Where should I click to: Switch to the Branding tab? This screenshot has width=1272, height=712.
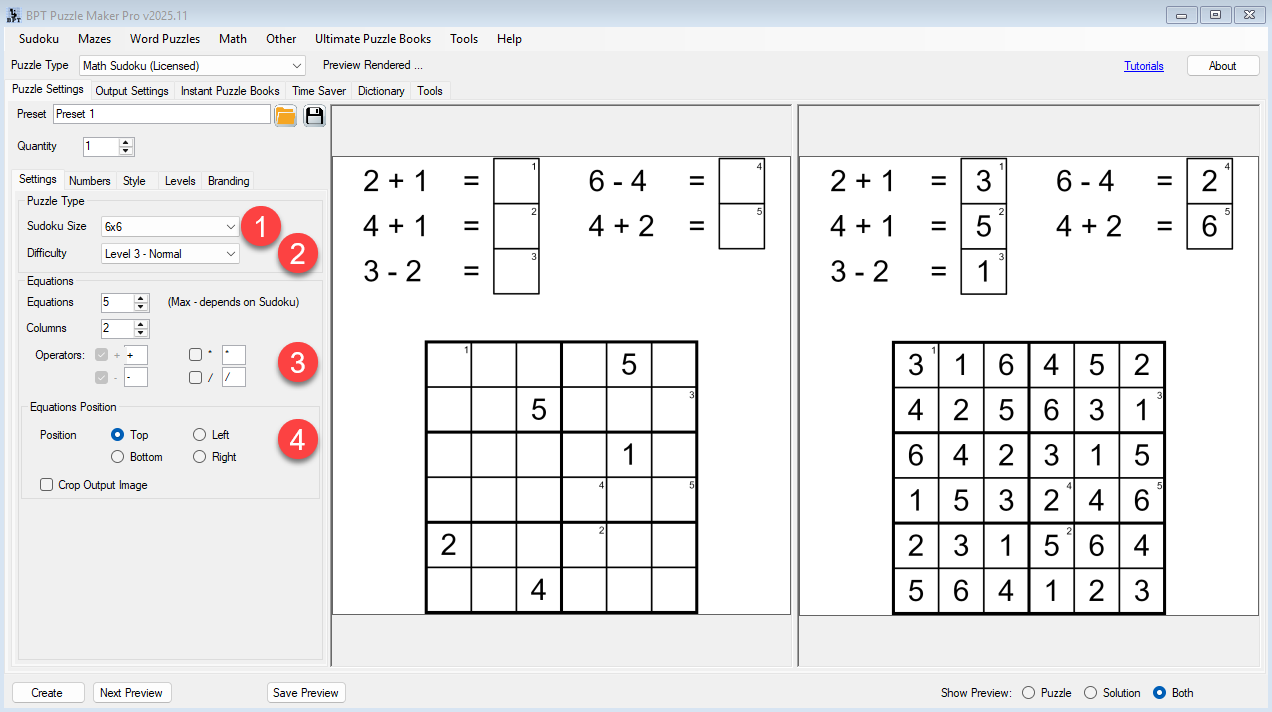pyautogui.click(x=228, y=181)
